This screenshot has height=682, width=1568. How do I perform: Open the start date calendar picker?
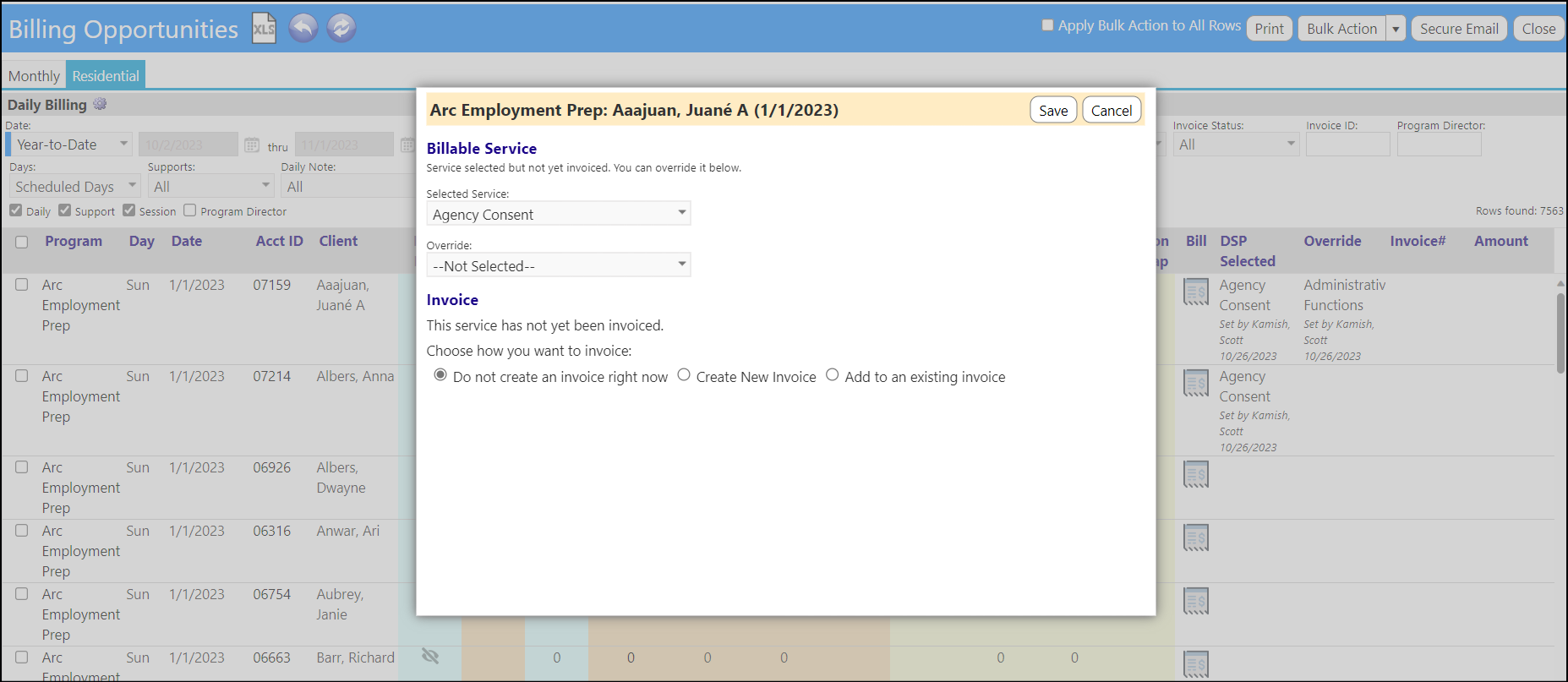[252, 145]
